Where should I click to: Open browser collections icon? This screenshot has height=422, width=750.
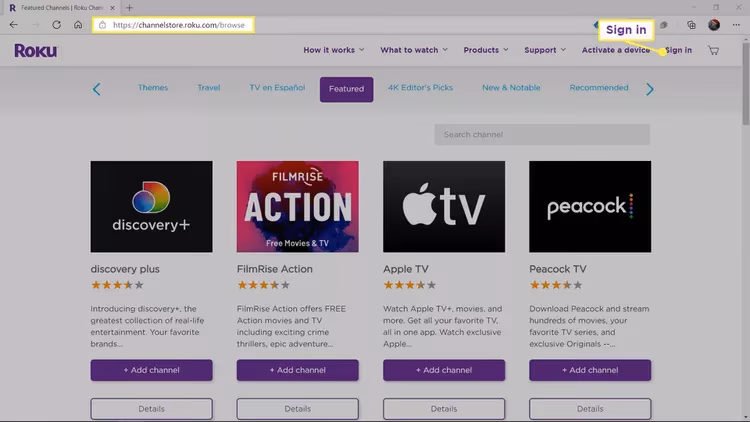(x=691, y=25)
